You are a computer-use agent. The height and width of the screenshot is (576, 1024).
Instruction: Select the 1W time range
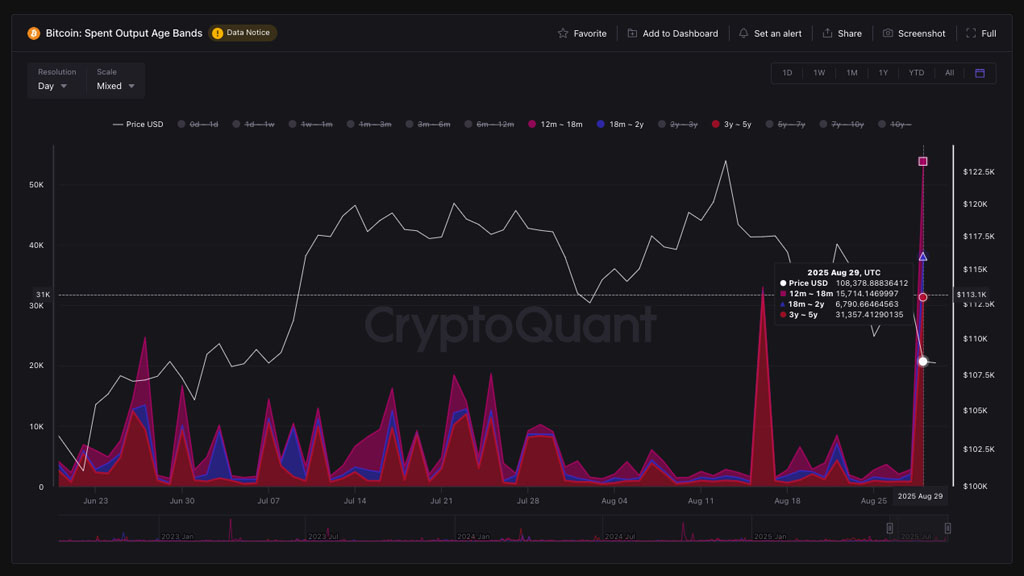819,73
